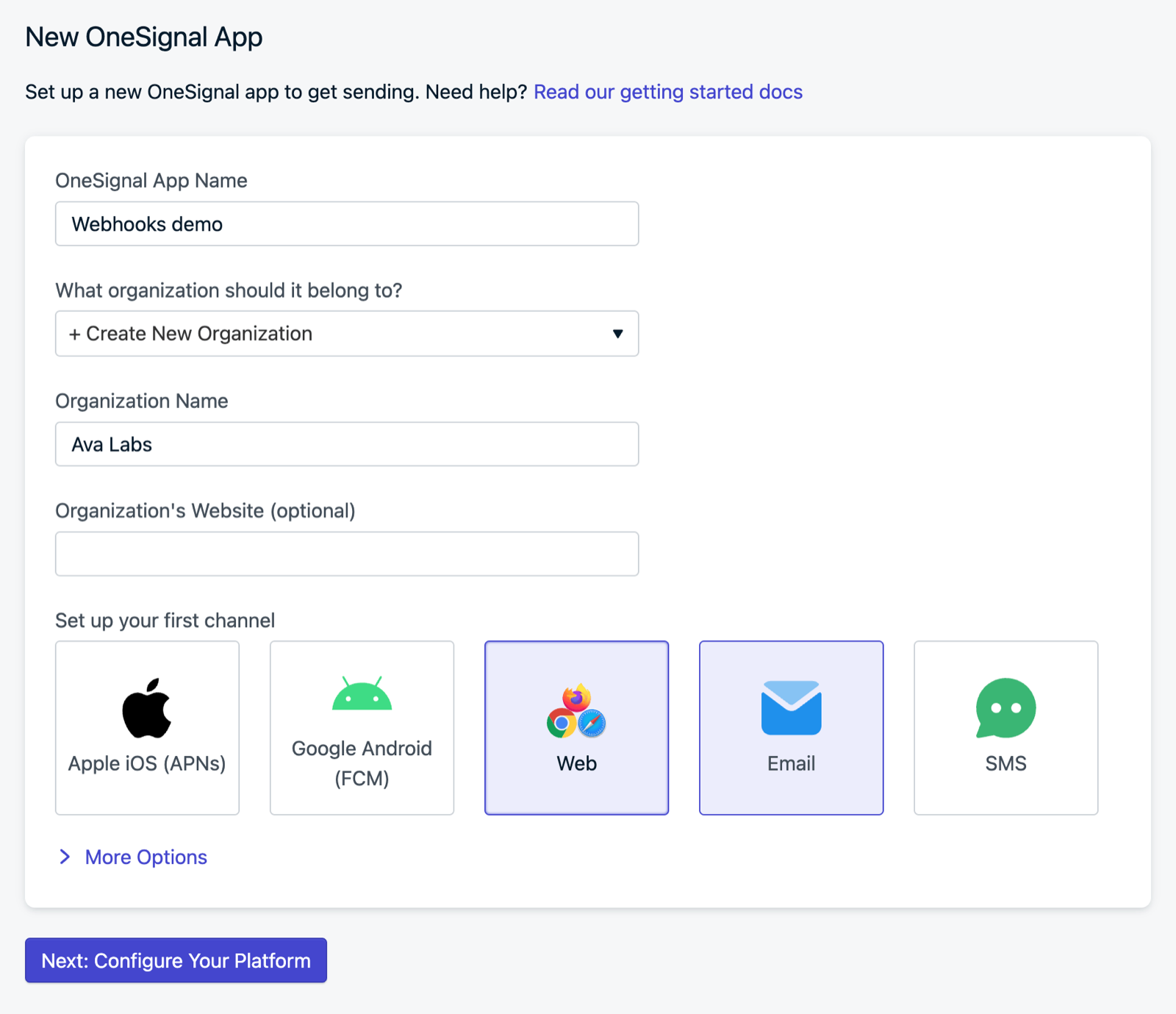Choose the SMS channel label
The width and height of the screenshot is (1176, 1014).
click(1005, 763)
